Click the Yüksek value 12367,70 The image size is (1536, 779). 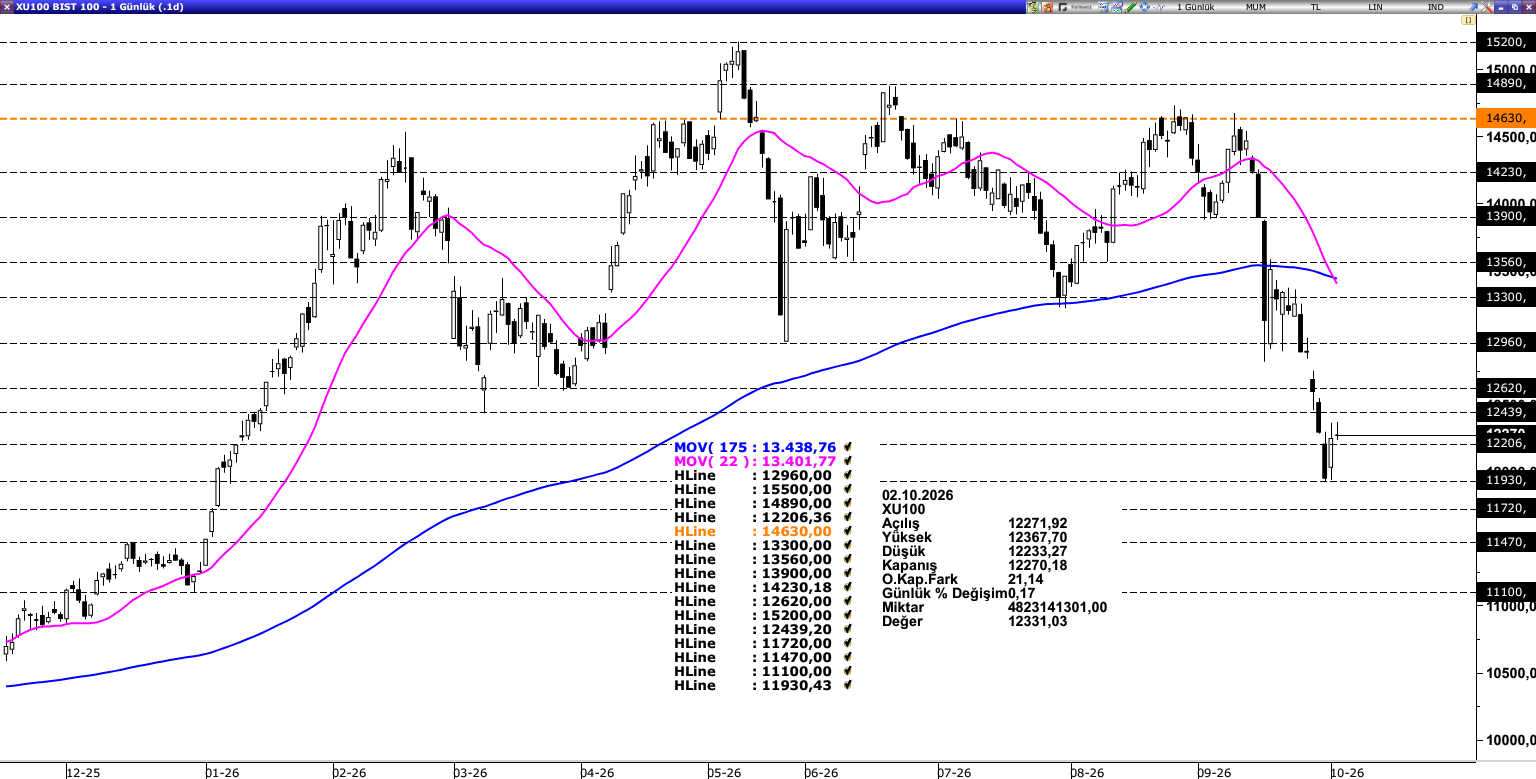1039,537
